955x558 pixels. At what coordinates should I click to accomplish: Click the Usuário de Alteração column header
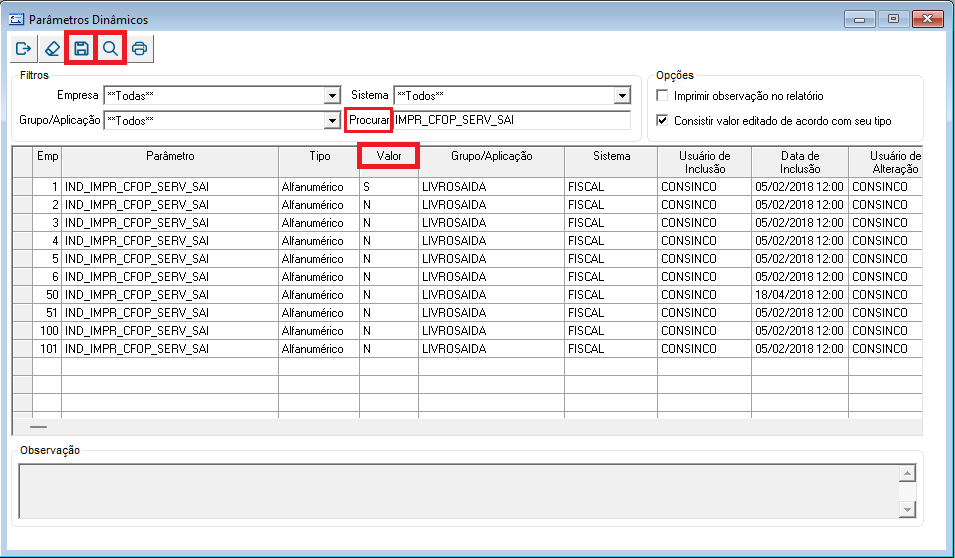(x=886, y=162)
